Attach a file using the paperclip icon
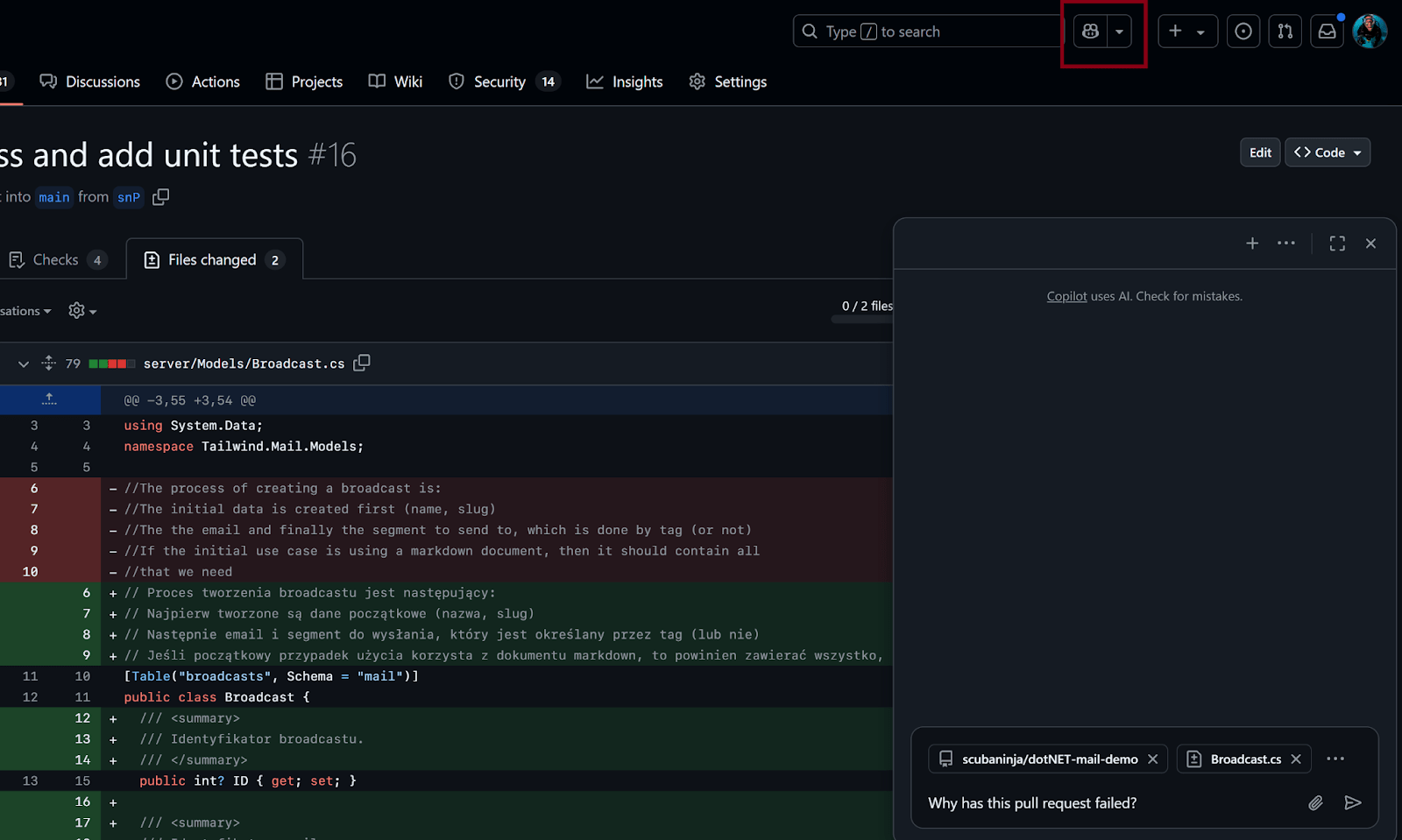1402x840 pixels. pyautogui.click(x=1314, y=802)
